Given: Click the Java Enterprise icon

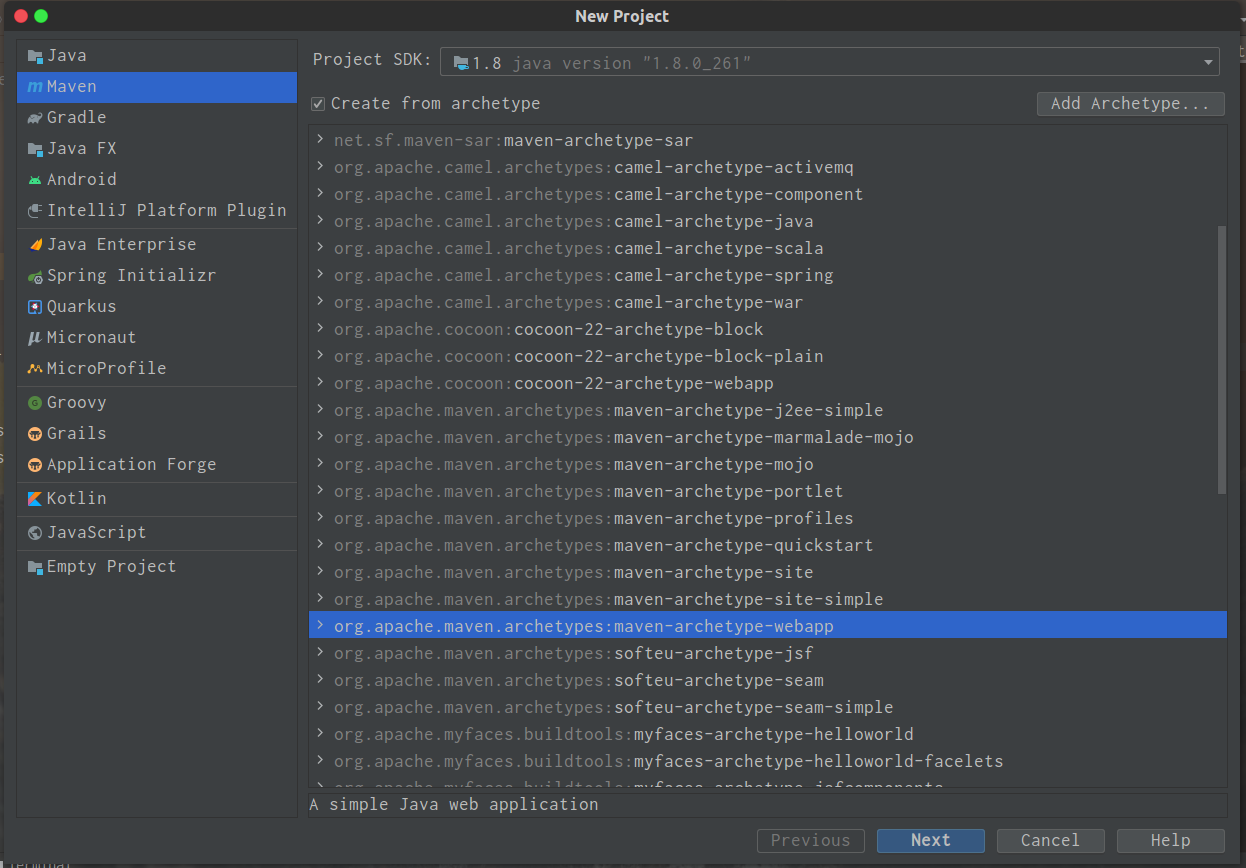Looking at the screenshot, I should click(35, 245).
